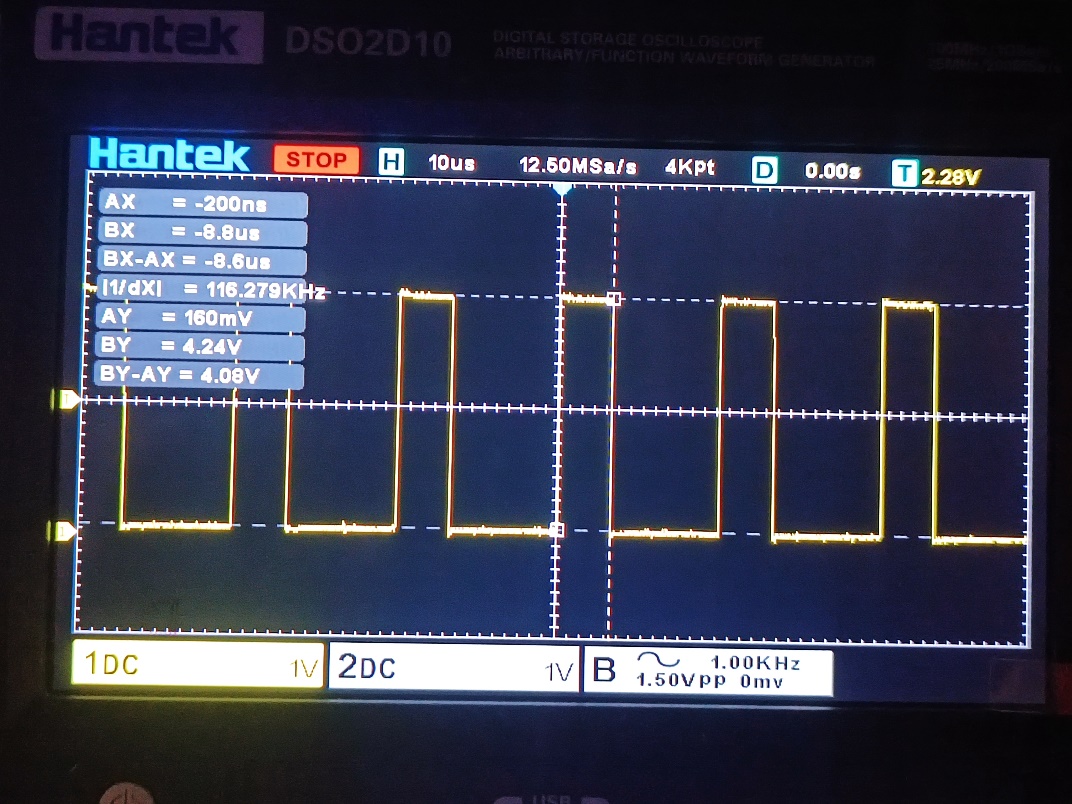The height and width of the screenshot is (804, 1072).
Task: Click the red STOP status indicator
Action: (x=316, y=159)
